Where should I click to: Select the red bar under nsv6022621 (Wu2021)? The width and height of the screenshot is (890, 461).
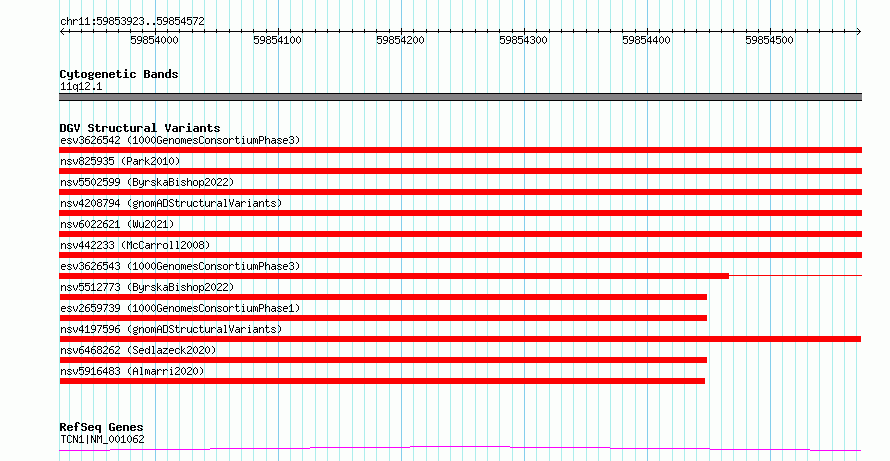click(x=460, y=234)
